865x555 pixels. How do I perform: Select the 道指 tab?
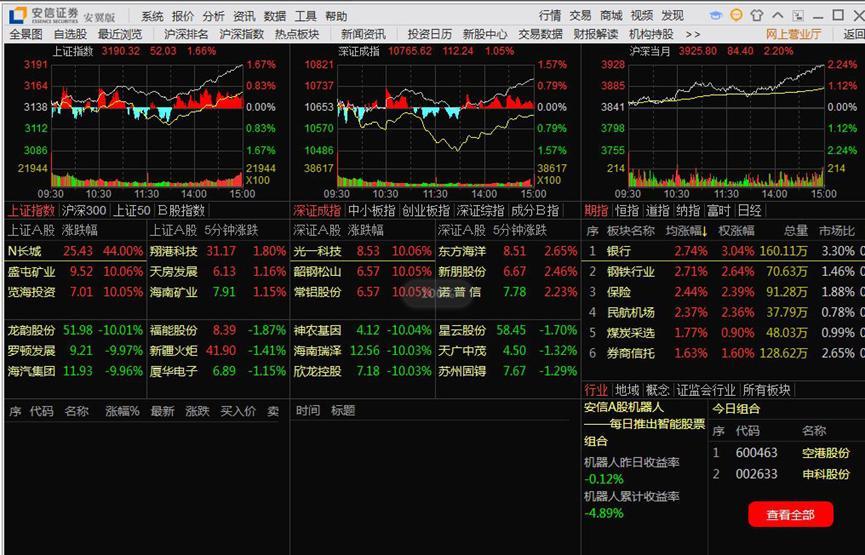pyautogui.click(x=657, y=210)
